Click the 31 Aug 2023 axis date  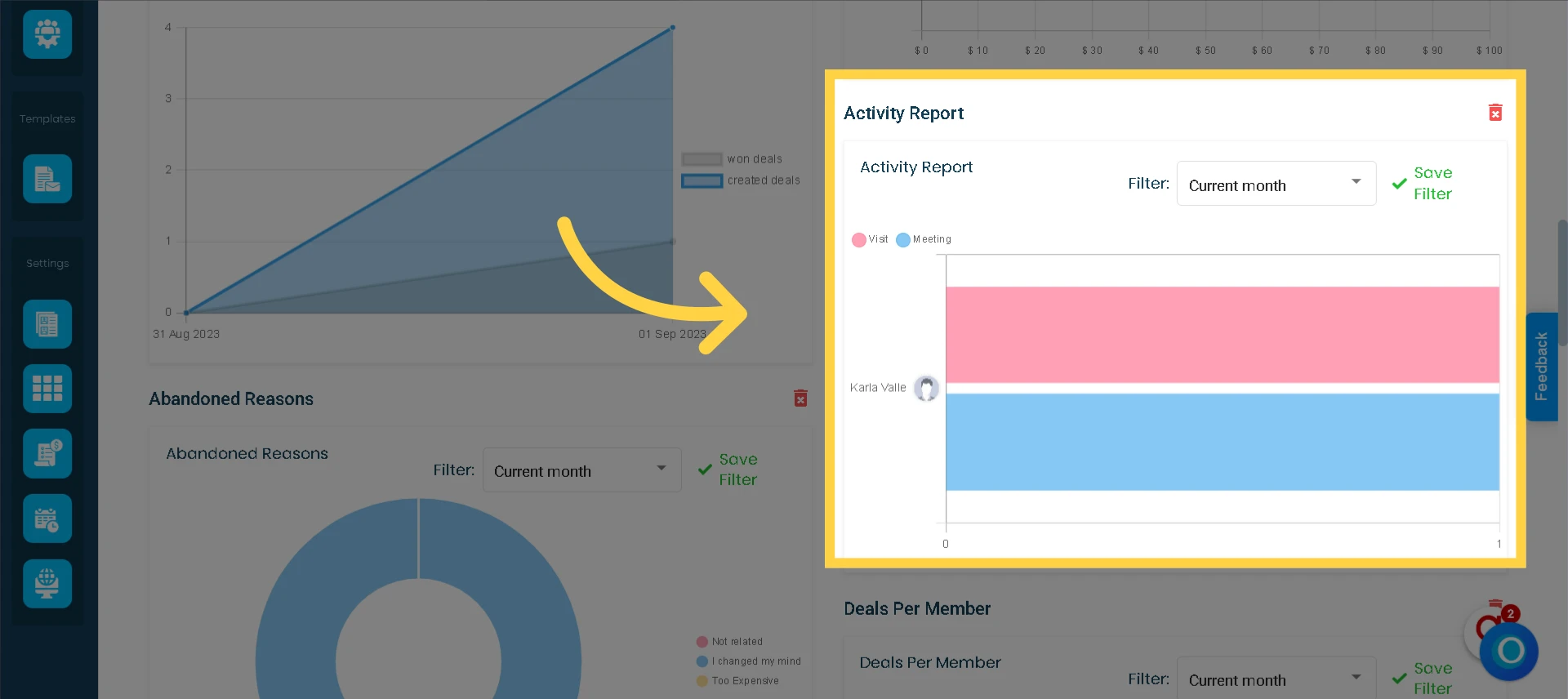[186, 334]
